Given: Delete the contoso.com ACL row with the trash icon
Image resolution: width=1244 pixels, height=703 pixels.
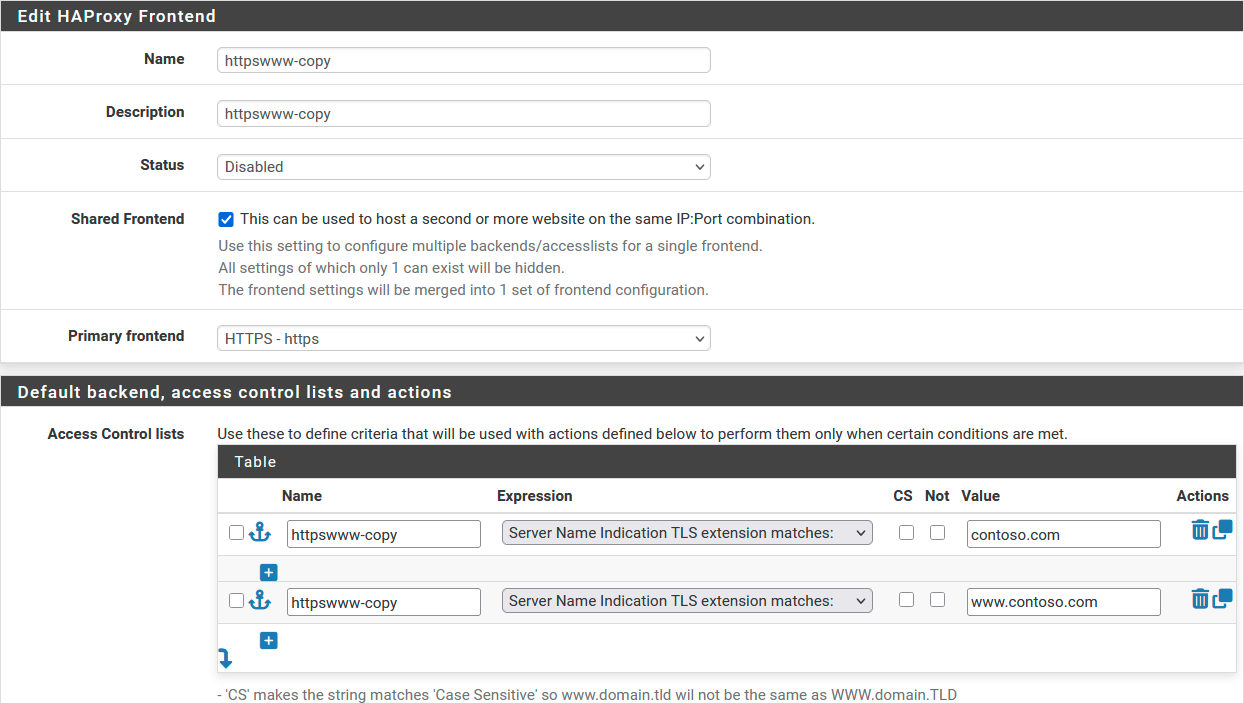Looking at the screenshot, I should (x=1200, y=530).
